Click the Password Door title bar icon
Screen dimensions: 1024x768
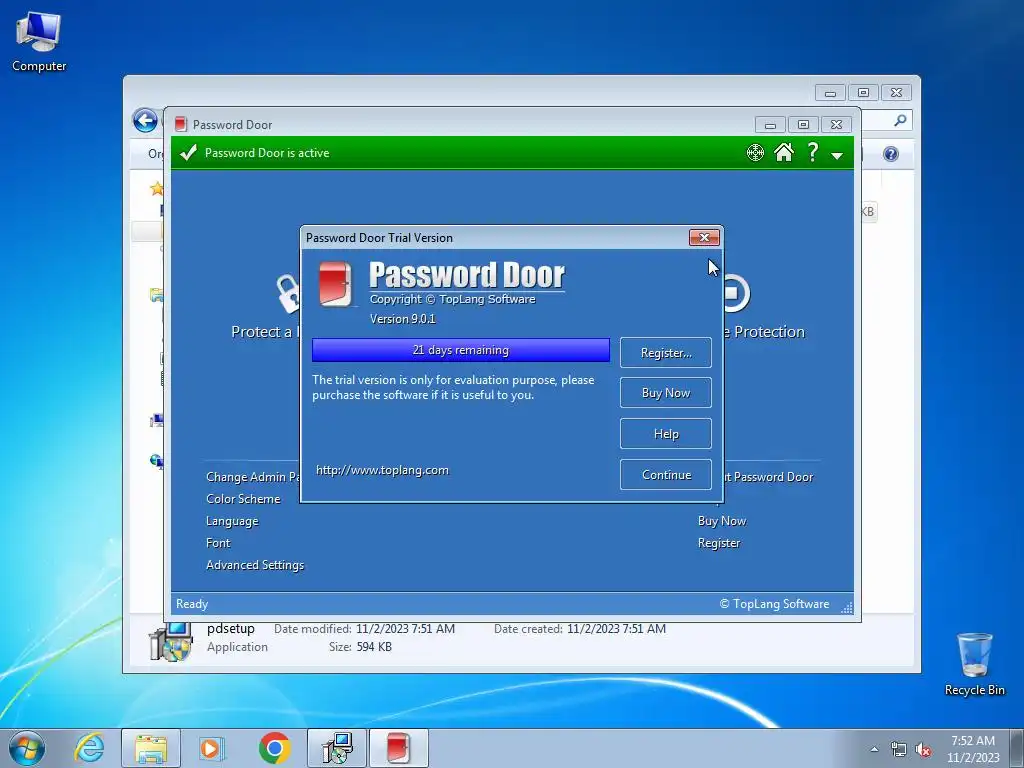point(181,124)
